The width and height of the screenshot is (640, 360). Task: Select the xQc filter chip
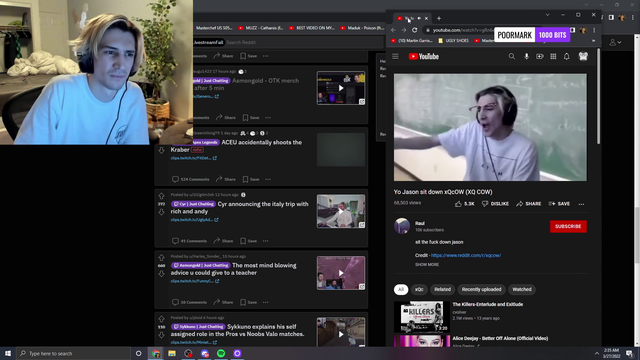[419, 289]
